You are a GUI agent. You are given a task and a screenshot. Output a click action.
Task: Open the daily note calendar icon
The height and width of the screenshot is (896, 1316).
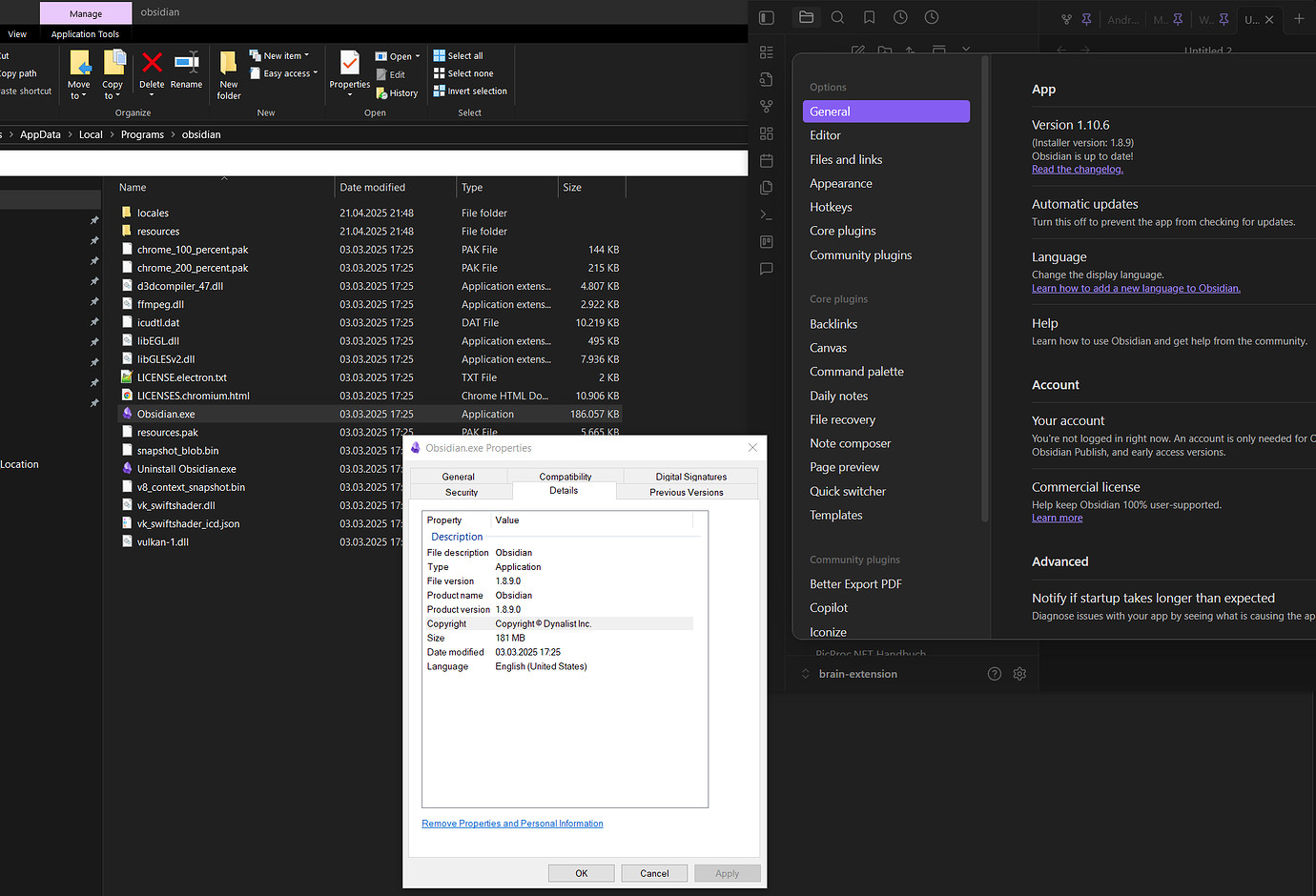coord(766,160)
